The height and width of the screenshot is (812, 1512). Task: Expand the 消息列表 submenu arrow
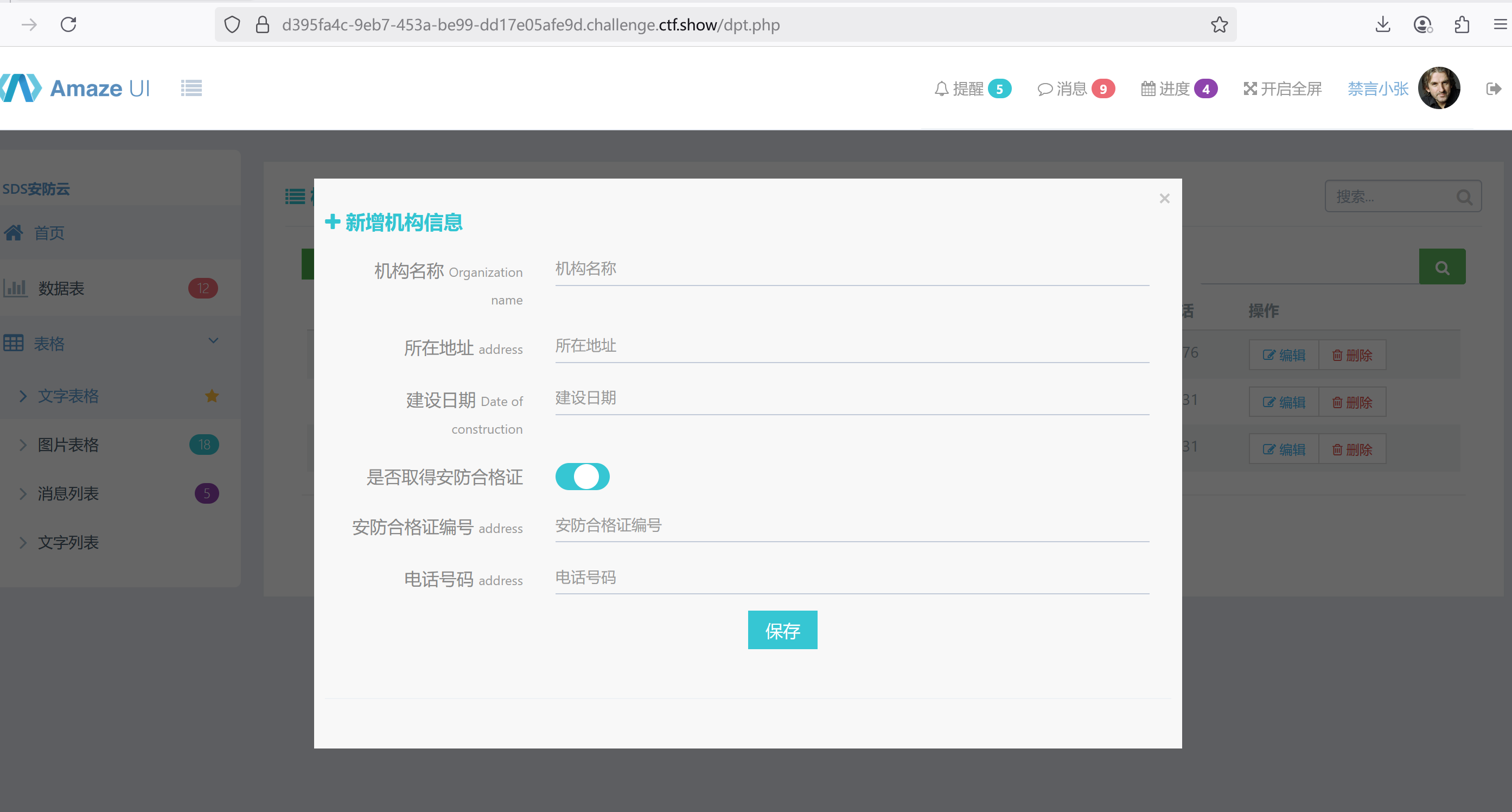22,493
